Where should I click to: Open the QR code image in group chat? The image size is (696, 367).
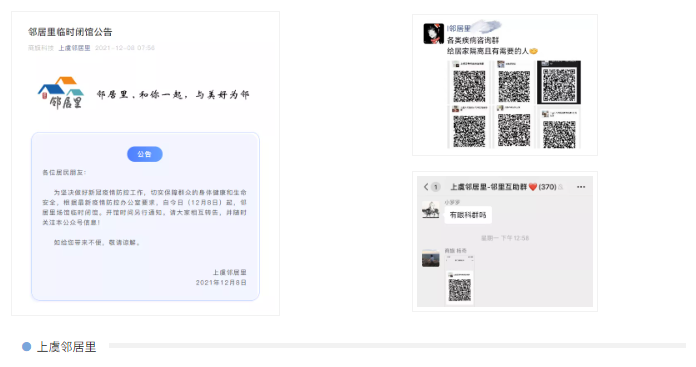click(459, 280)
